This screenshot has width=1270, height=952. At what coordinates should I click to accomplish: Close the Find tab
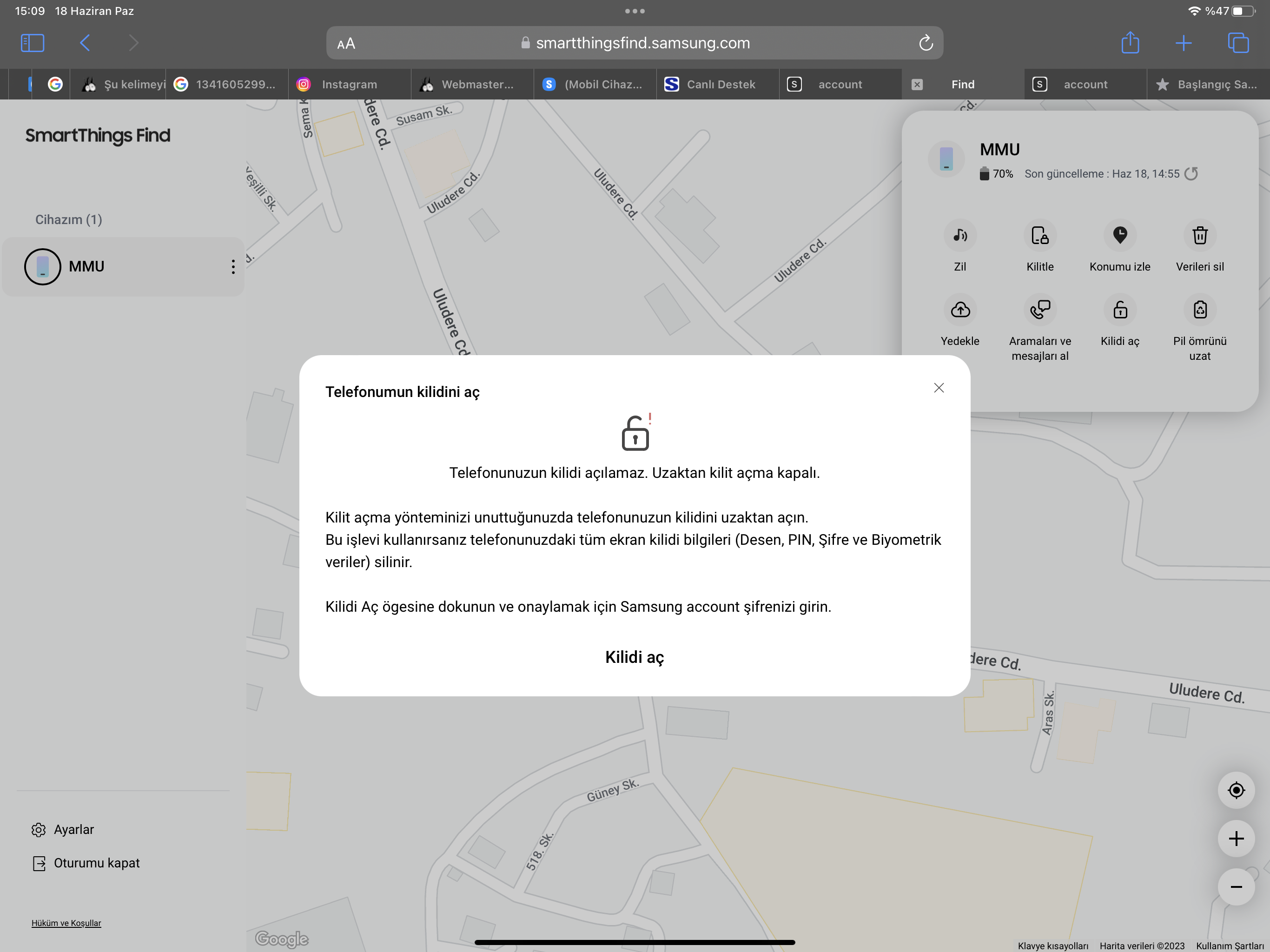point(917,85)
